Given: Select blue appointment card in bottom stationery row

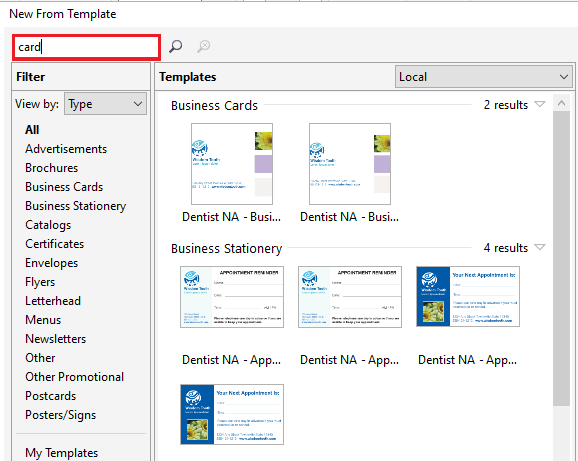Looking at the screenshot, I should point(232,415).
